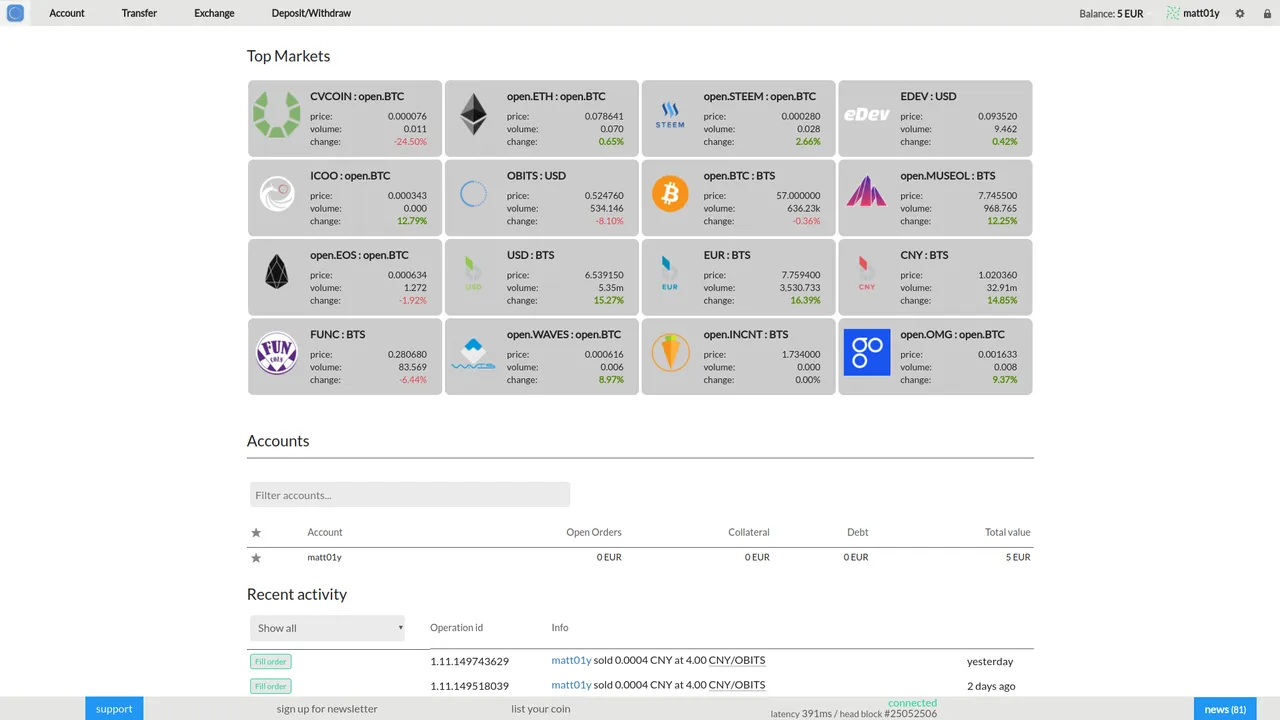Click the OBITS circle logo
This screenshot has height=720, width=1280.
(x=473, y=193)
